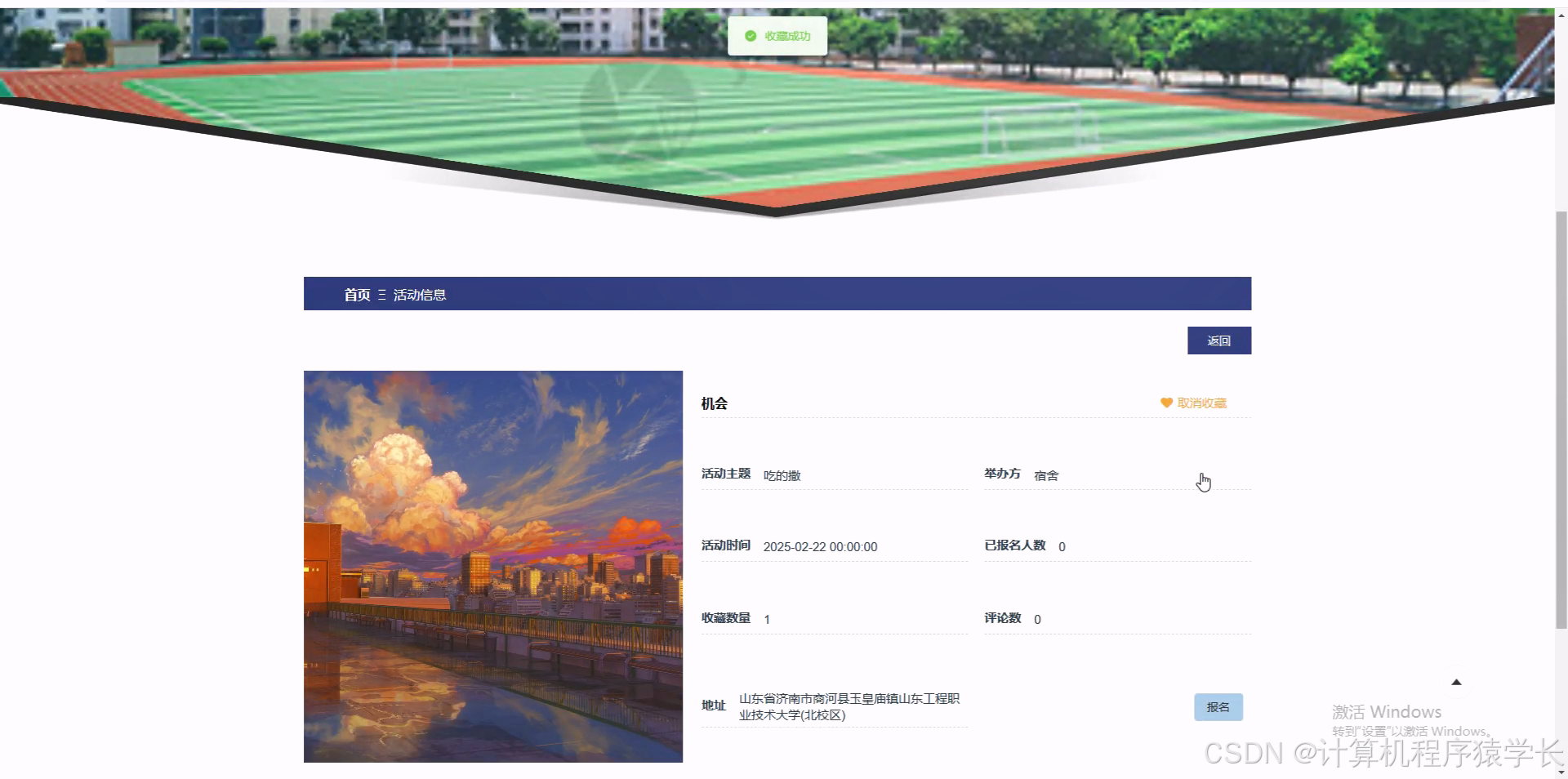Click the green check icon on the toast
This screenshot has width=1568, height=779.
[751, 35]
